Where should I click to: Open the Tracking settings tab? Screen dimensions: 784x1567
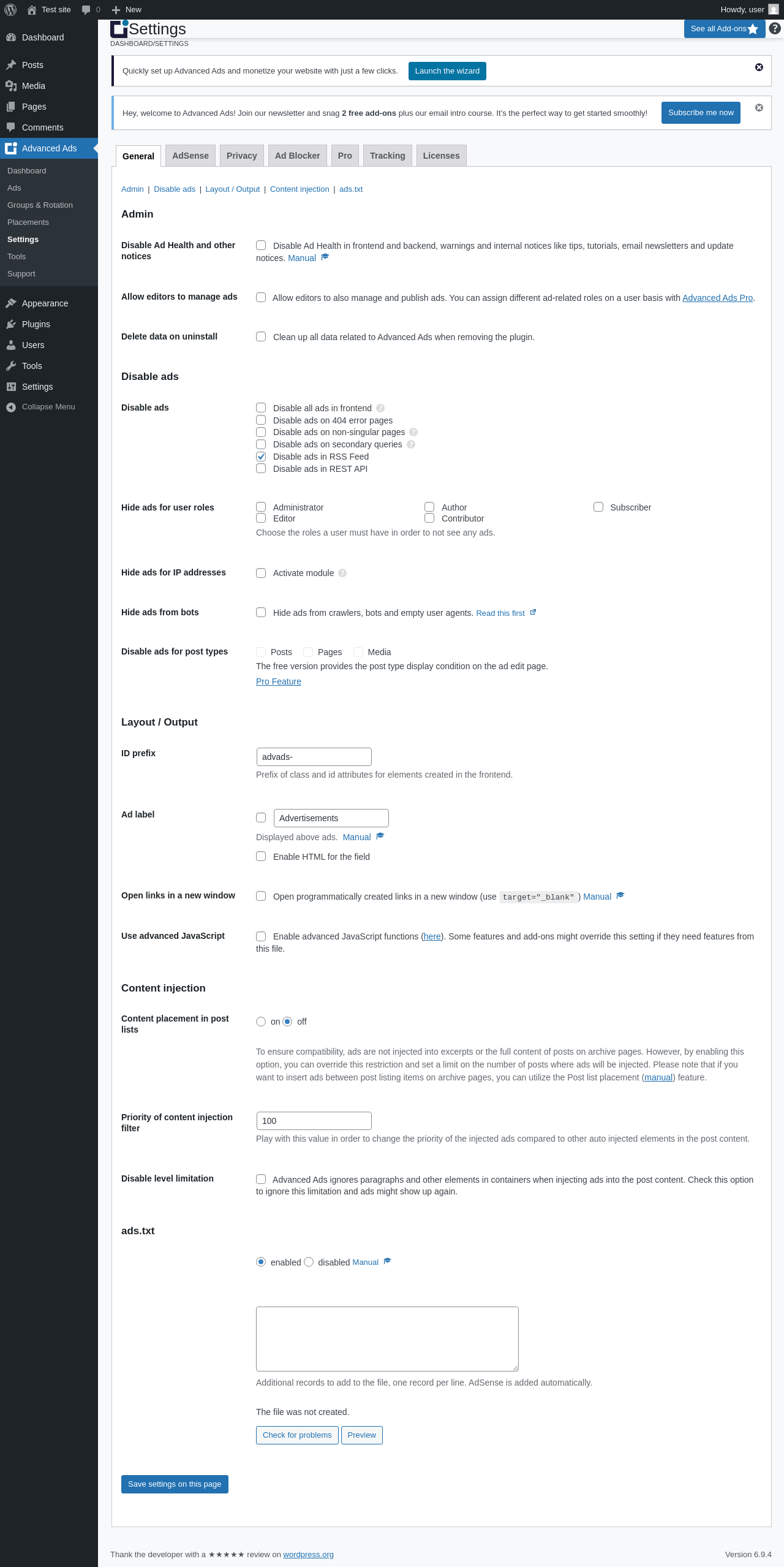pyautogui.click(x=387, y=156)
